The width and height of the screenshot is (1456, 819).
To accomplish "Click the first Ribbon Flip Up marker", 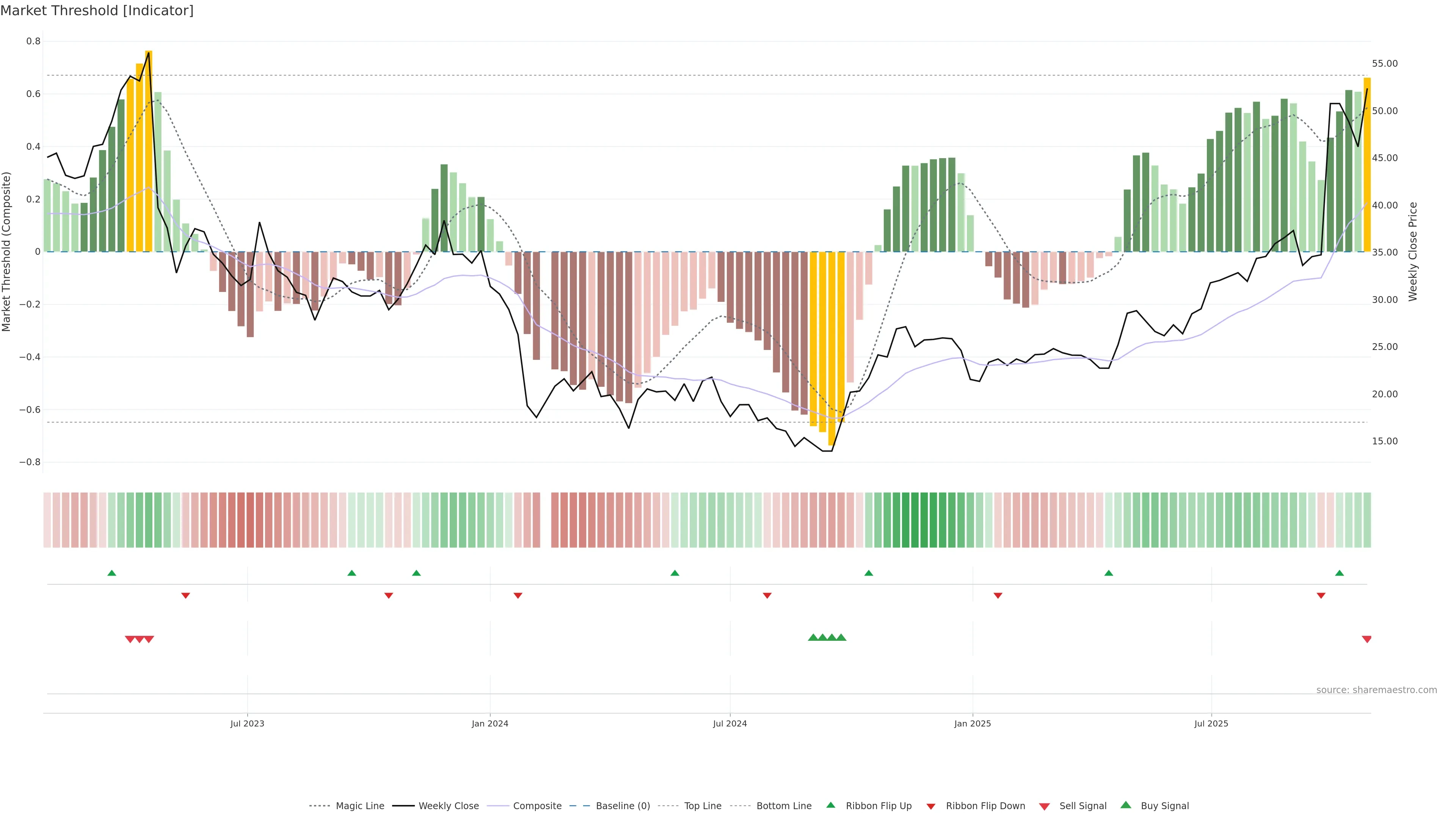I will 112,573.
